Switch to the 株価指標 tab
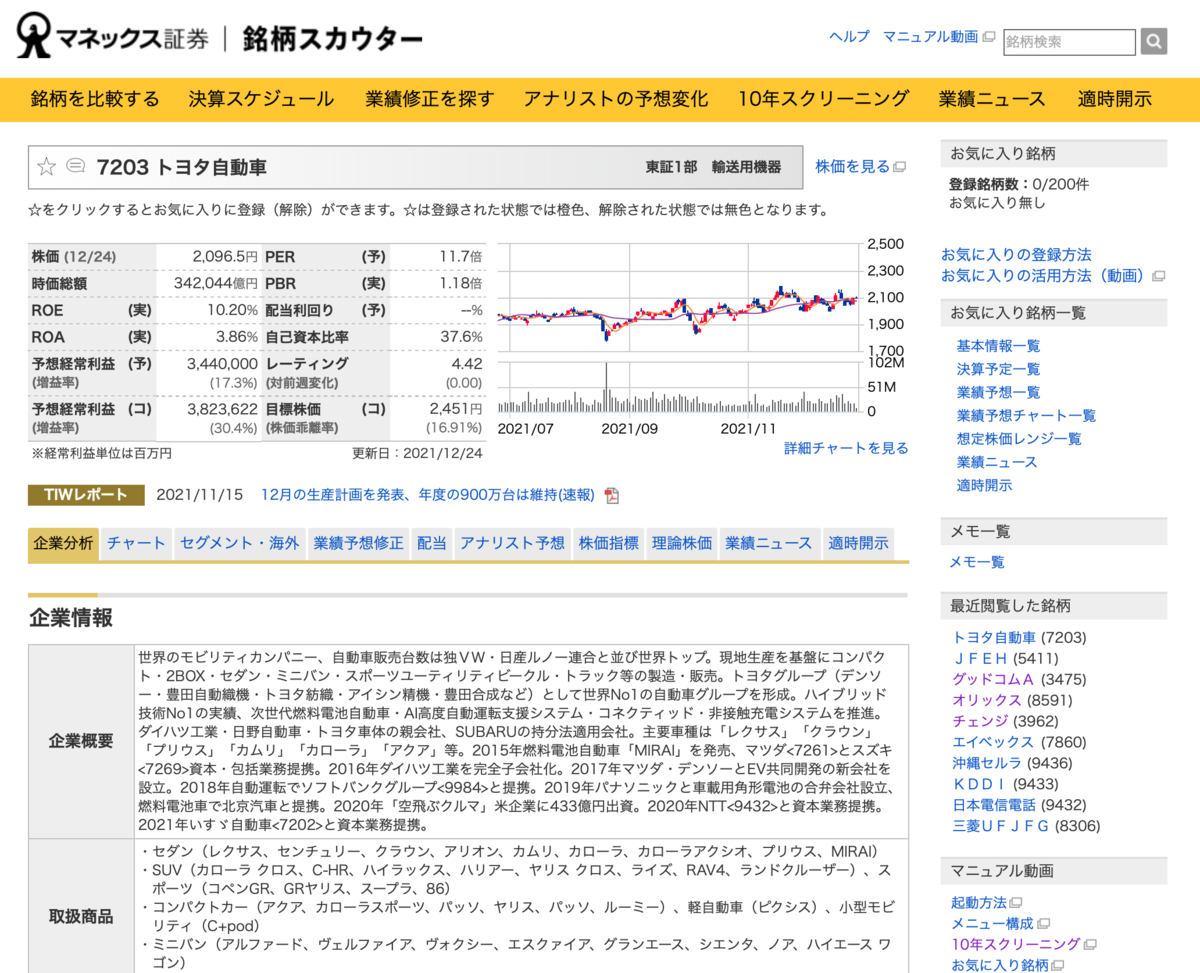This screenshot has width=1200, height=973. coord(608,543)
